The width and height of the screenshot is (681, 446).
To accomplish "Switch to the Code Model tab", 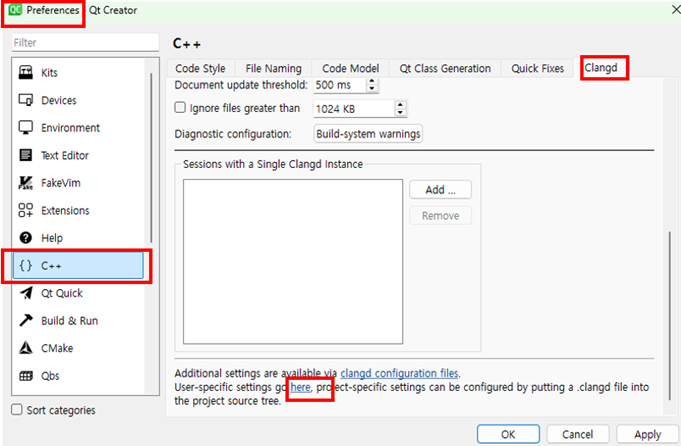I will [x=350, y=69].
